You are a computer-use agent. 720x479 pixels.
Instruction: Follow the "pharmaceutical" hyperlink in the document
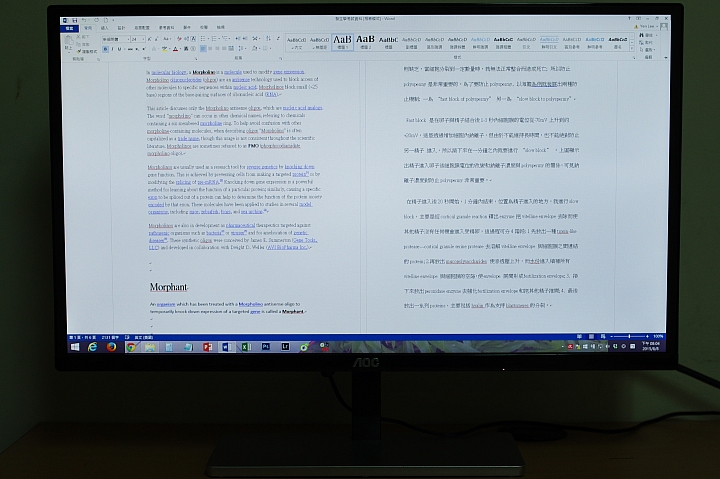[x=240, y=225]
